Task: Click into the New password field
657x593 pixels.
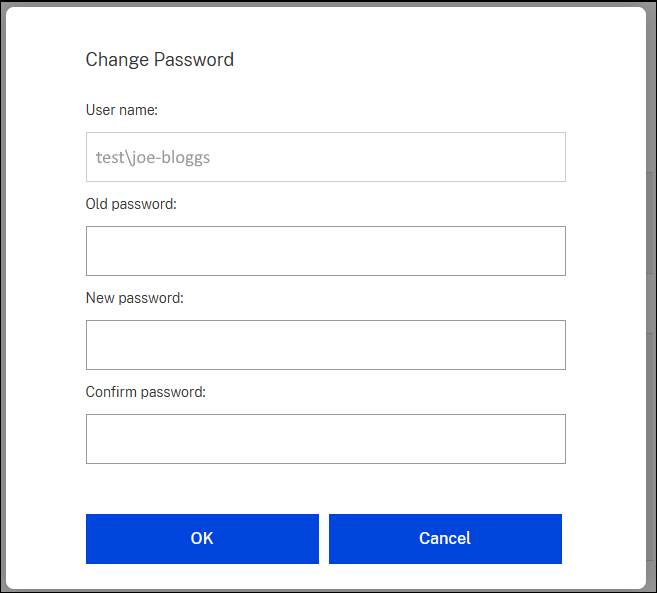Action: pos(325,345)
